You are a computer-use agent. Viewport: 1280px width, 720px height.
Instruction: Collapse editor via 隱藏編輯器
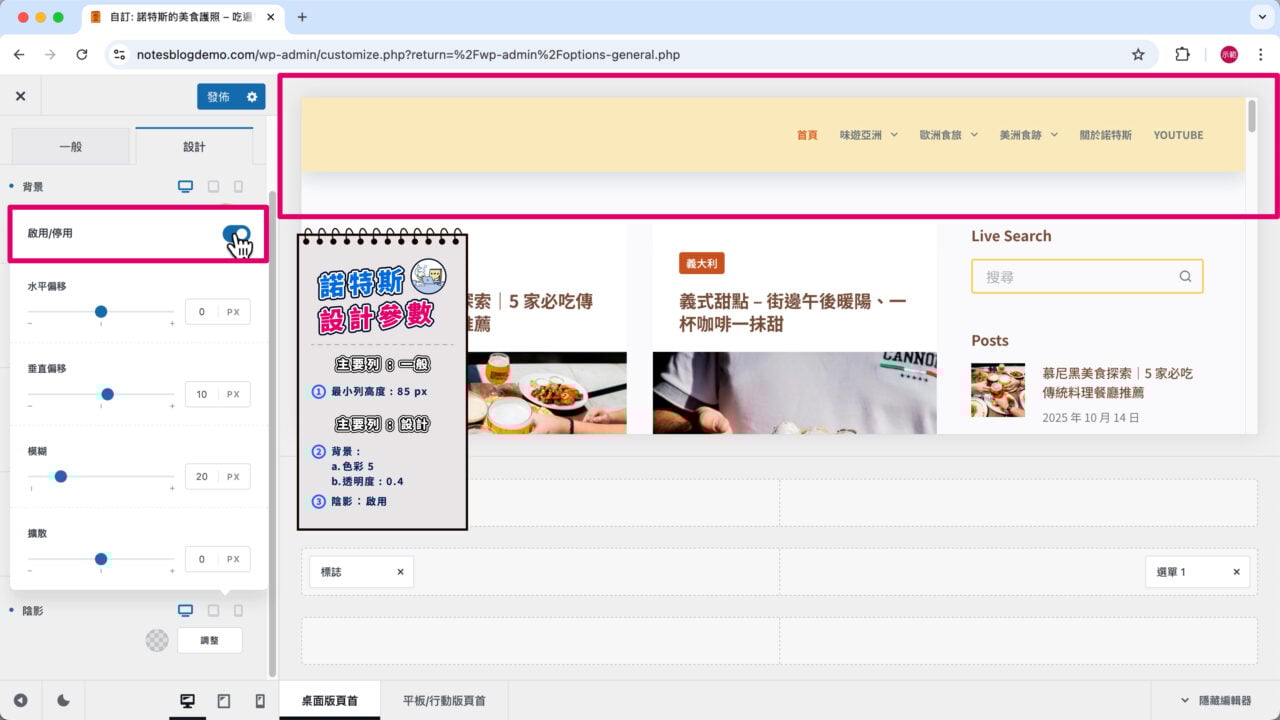coord(1215,701)
